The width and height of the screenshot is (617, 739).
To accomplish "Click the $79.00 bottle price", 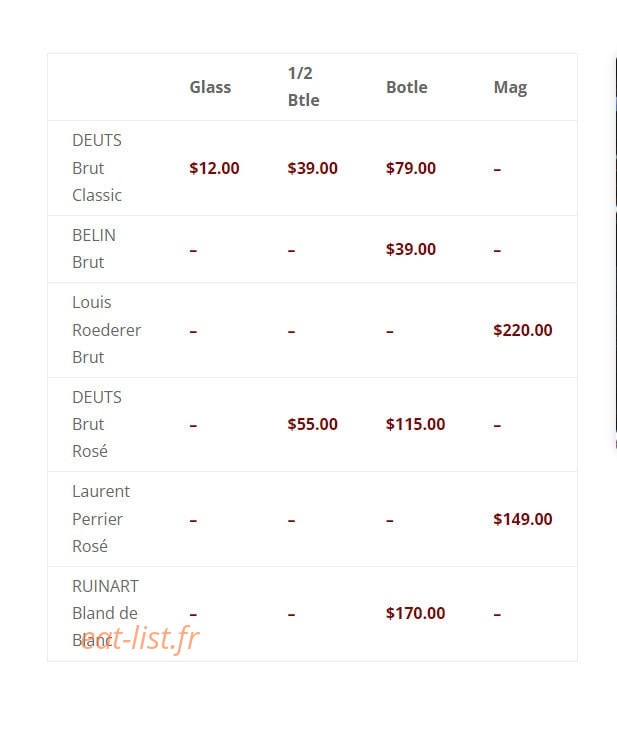I will (411, 168).
